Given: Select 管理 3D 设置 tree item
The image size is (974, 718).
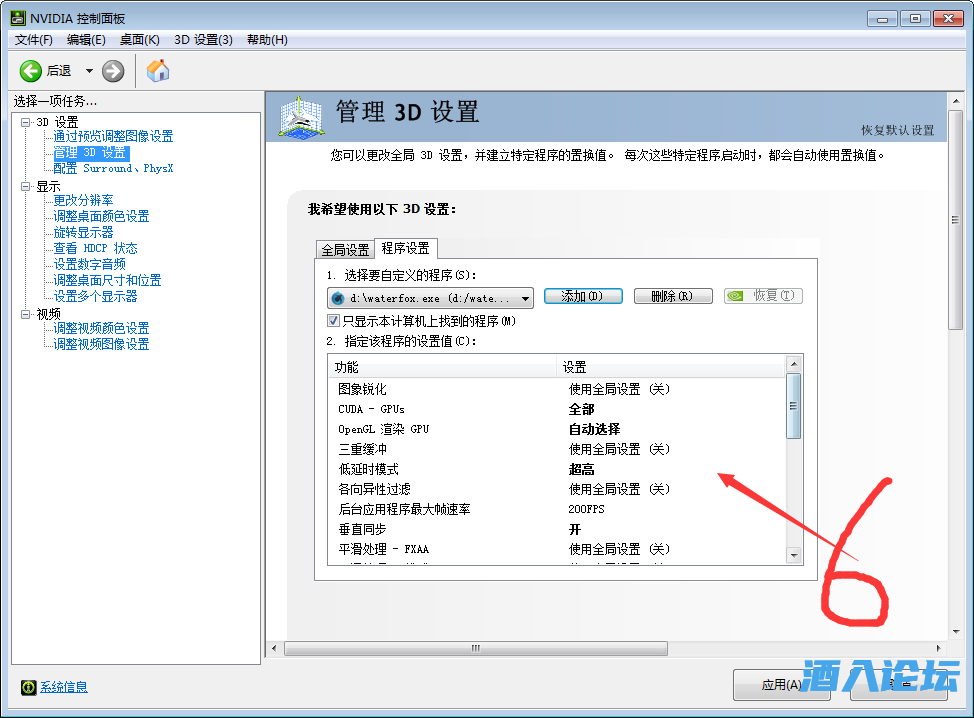Looking at the screenshot, I should [x=90, y=153].
